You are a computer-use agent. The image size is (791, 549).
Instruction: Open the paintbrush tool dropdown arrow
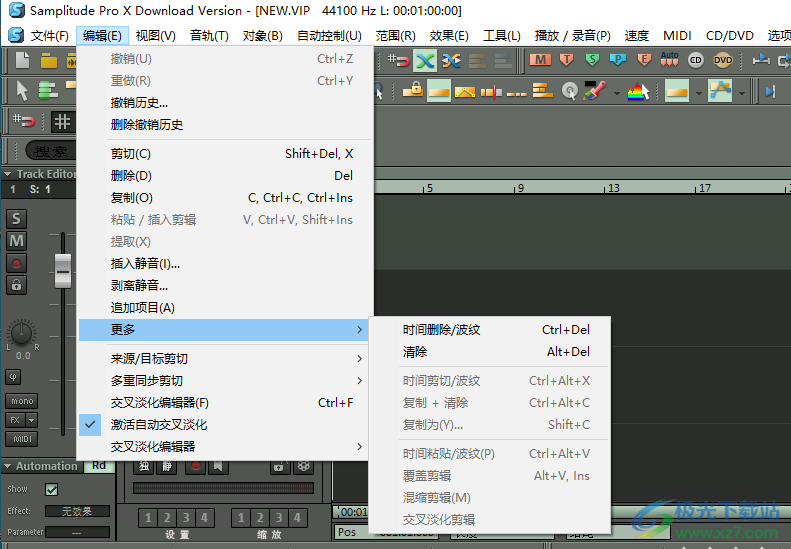pos(616,93)
